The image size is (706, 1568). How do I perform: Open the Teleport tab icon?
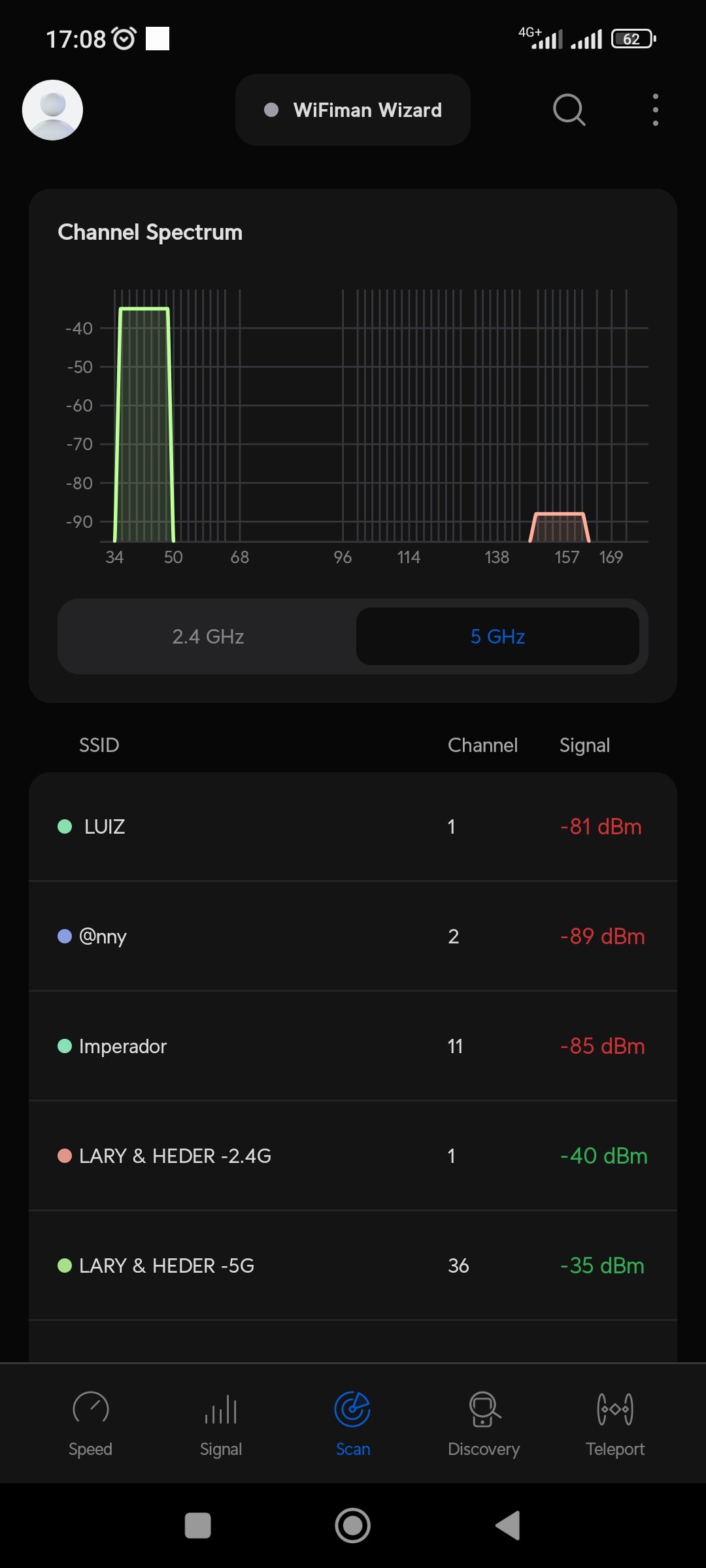click(x=615, y=1410)
